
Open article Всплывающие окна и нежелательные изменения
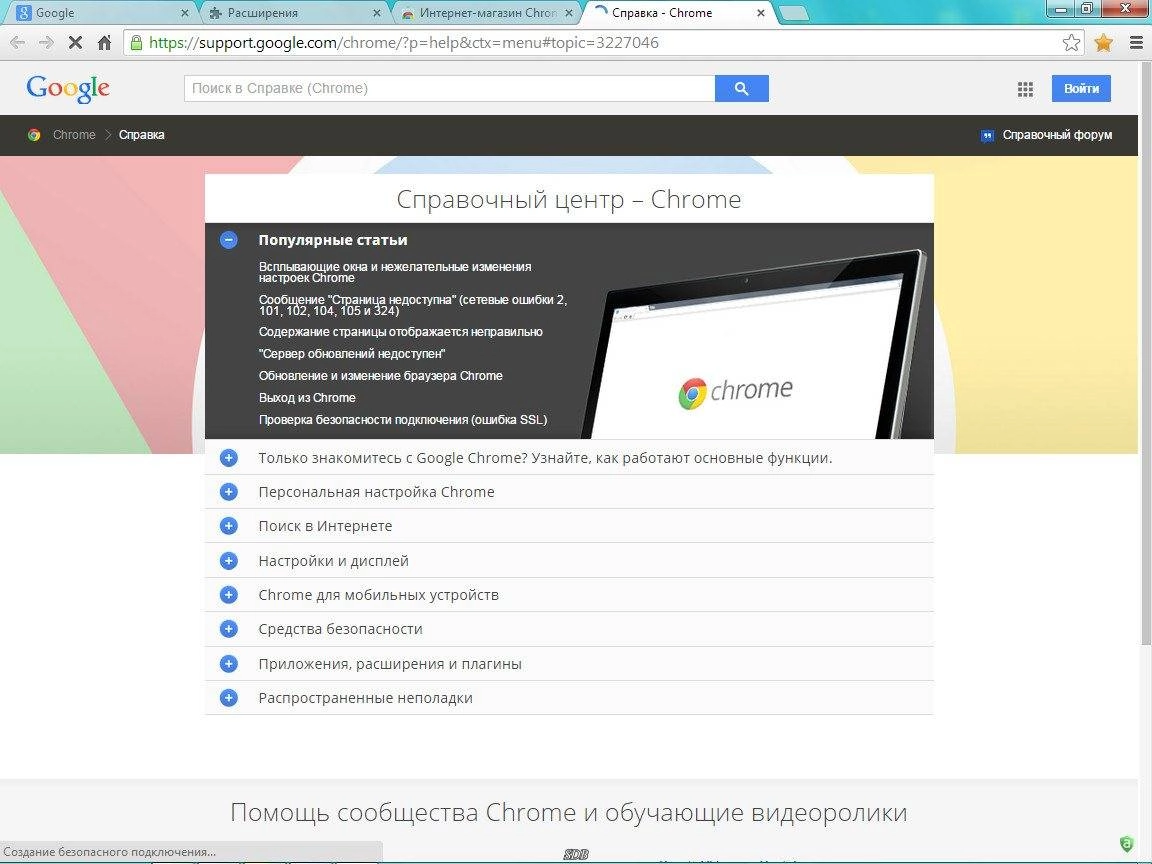395,272
